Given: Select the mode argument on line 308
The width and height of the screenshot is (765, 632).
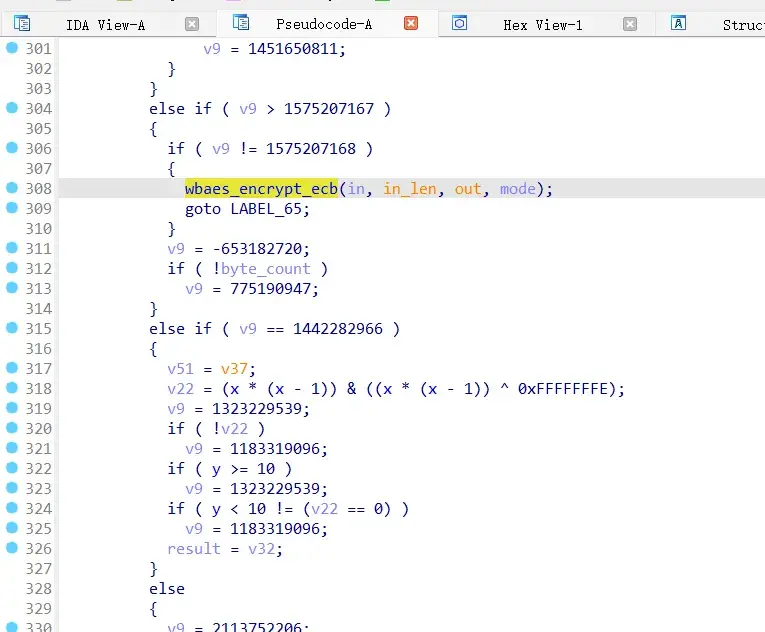Looking at the screenshot, I should [518, 189].
